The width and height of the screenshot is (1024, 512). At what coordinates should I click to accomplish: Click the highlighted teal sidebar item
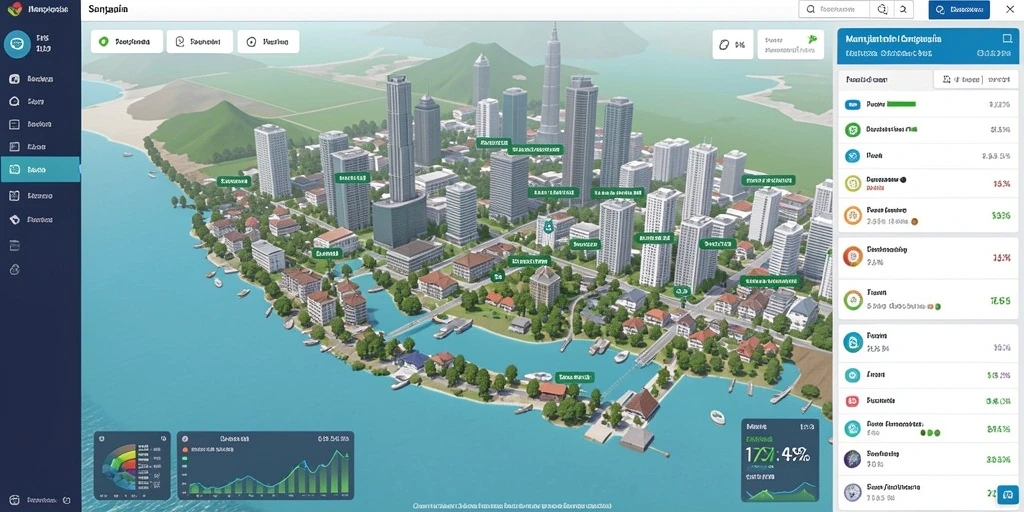(x=40, y=169)
